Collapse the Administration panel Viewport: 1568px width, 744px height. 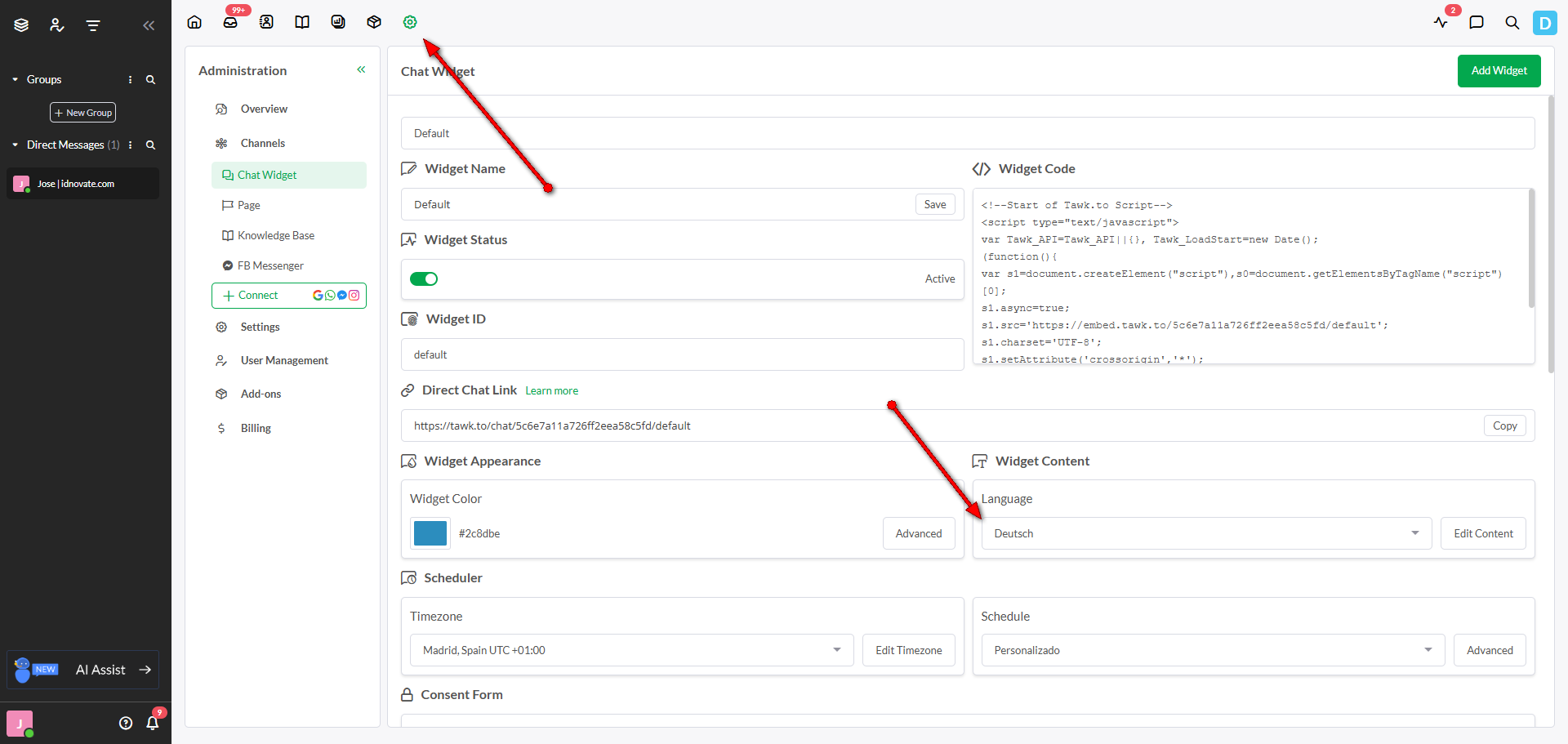[361, 70]
